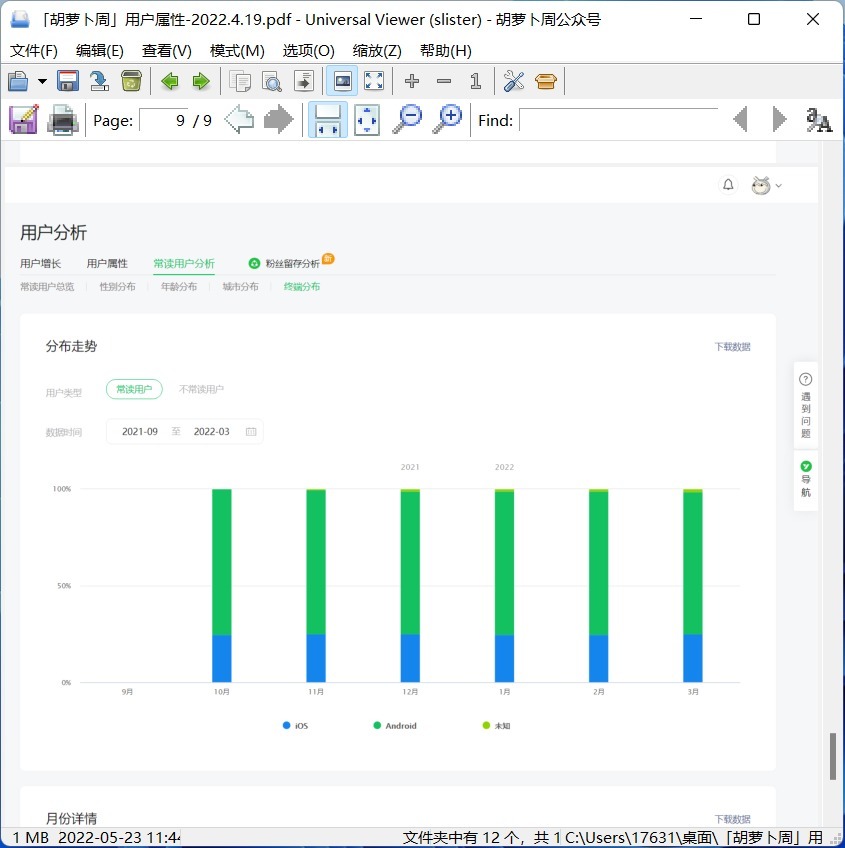
Task: Toggle fit whole page mode
Action: tap(367, 120)
